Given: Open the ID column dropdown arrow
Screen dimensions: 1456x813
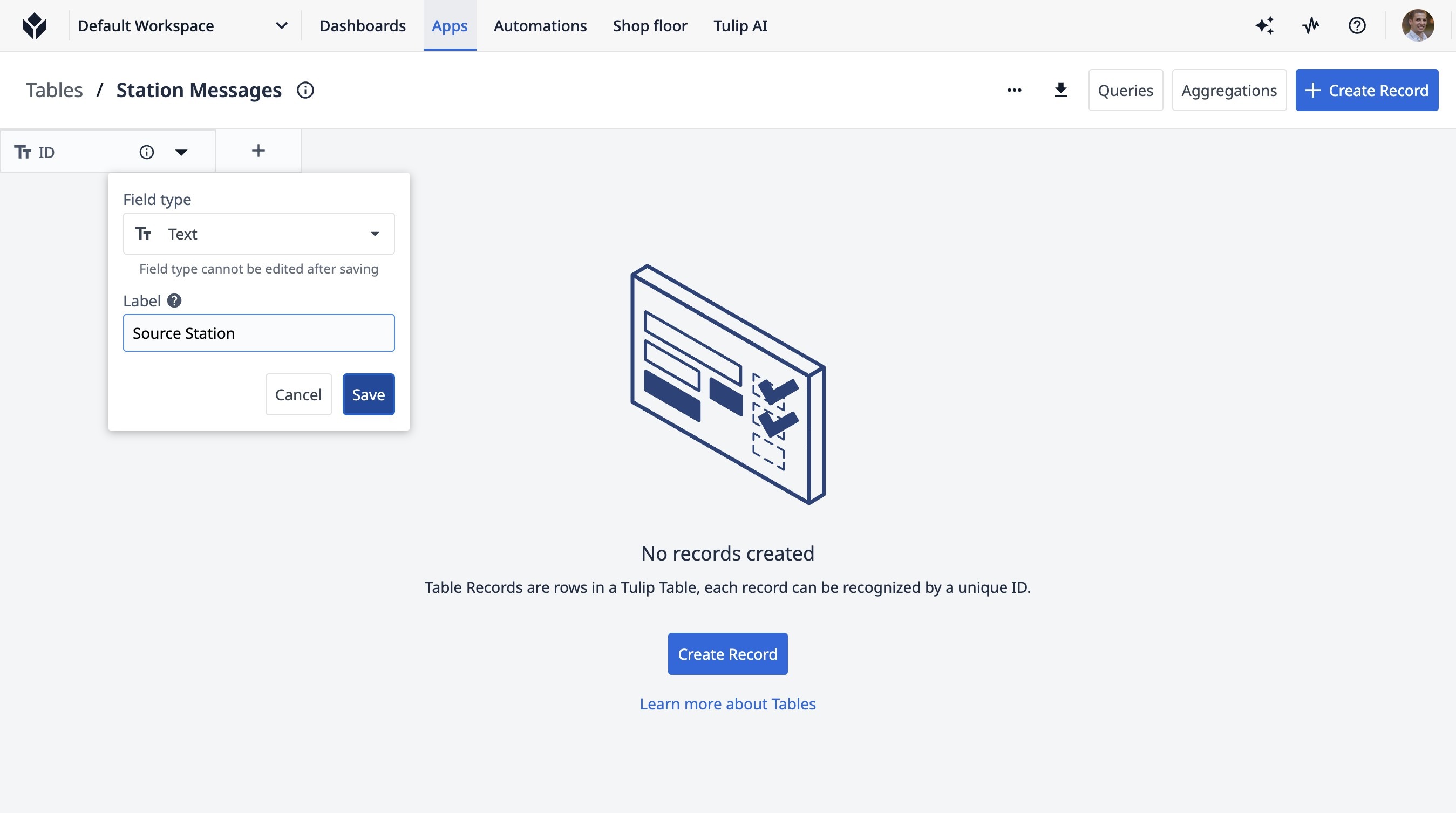Looking at the screenshot, I should click(x=181, y=152).
